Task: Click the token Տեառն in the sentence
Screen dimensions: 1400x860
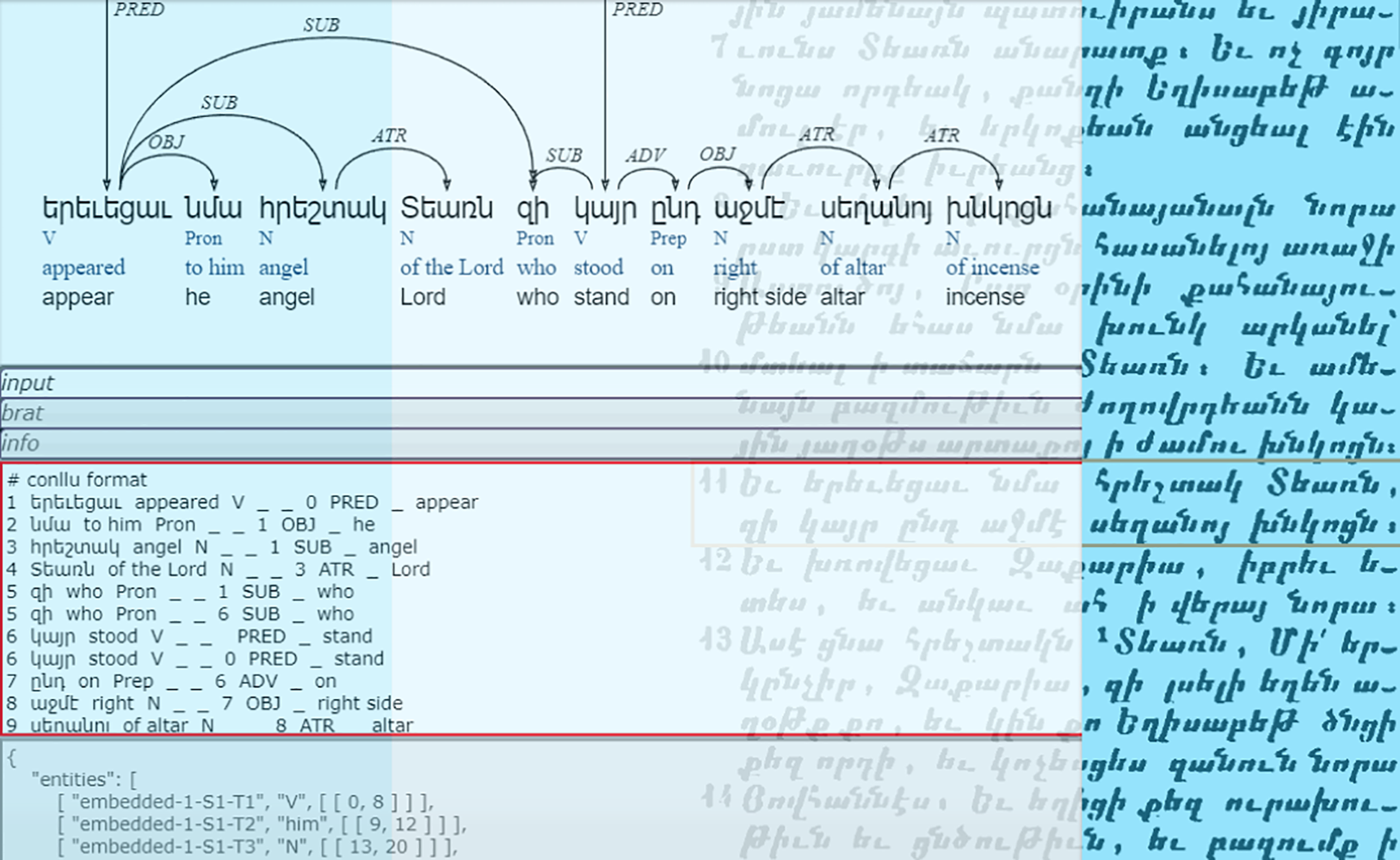Action: pos(447,208)
